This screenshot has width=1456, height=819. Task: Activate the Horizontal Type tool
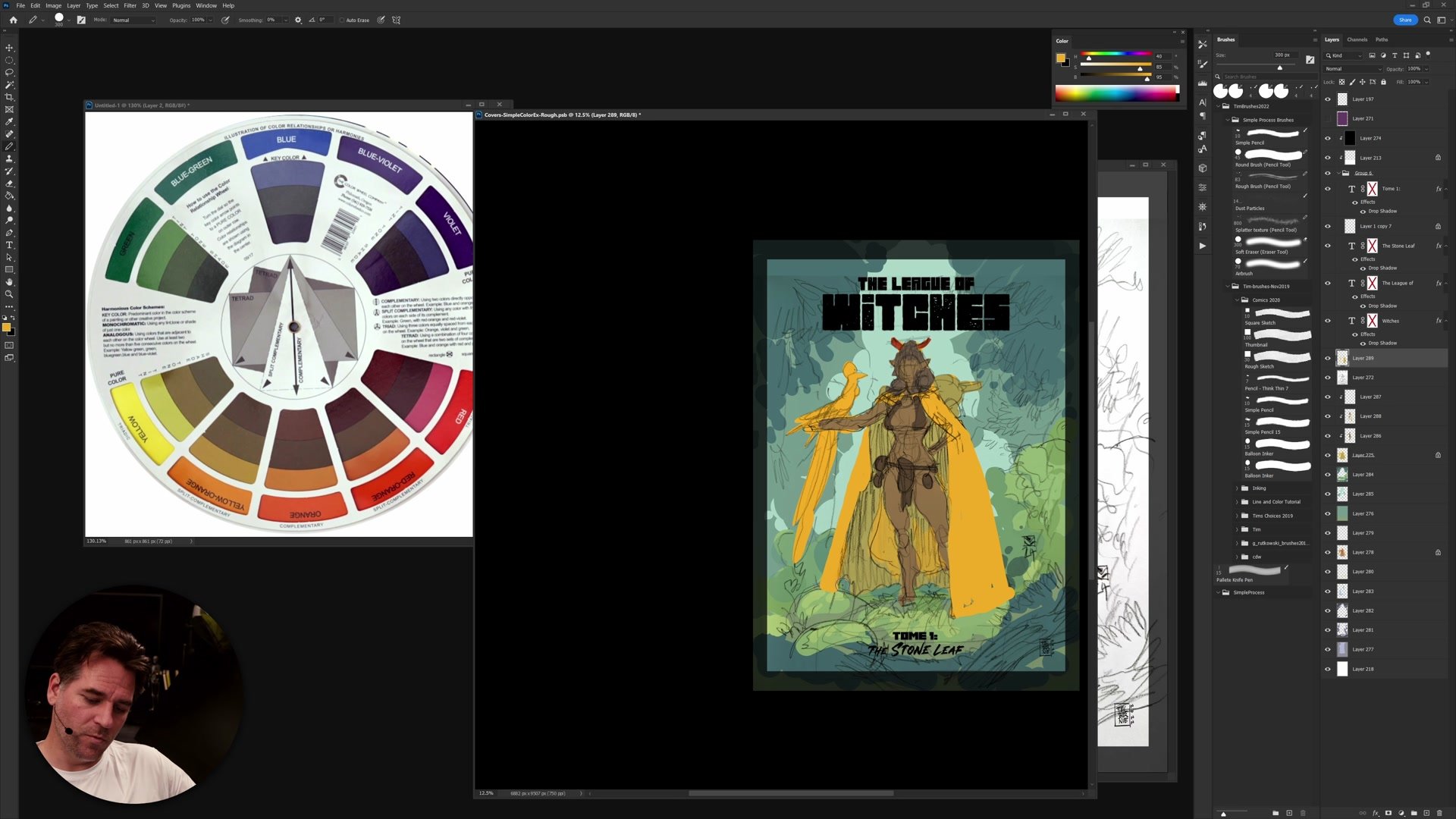(x=9, y=245)
